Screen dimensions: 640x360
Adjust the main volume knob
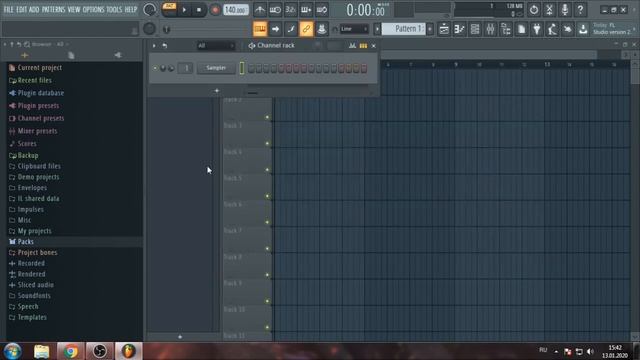pyautogui.click(x=149, y=10)
